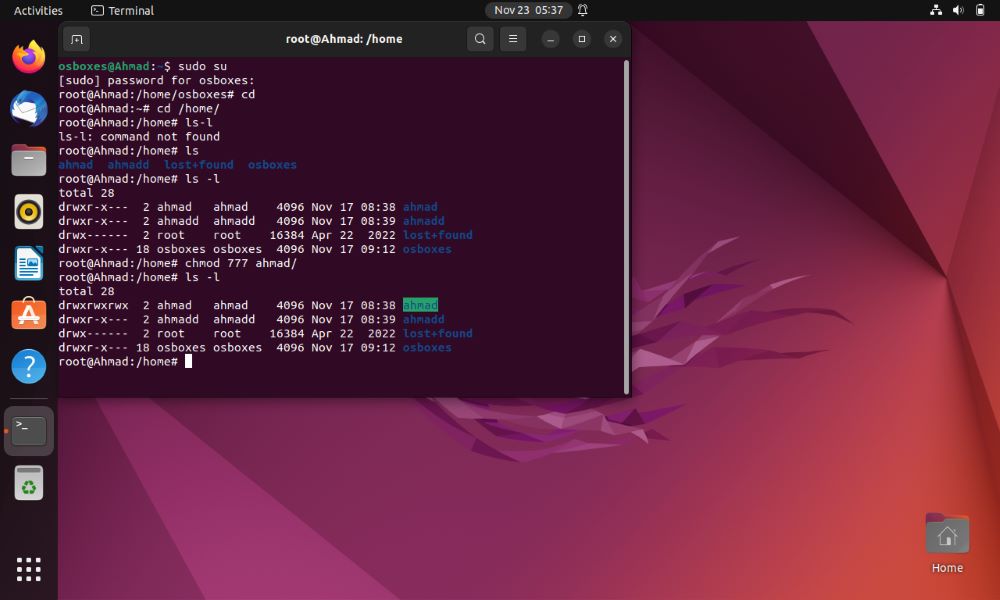Screen dimensions: 1000x600
Task: Click the volume speaker icon
Action: click(x=958, y=10)
